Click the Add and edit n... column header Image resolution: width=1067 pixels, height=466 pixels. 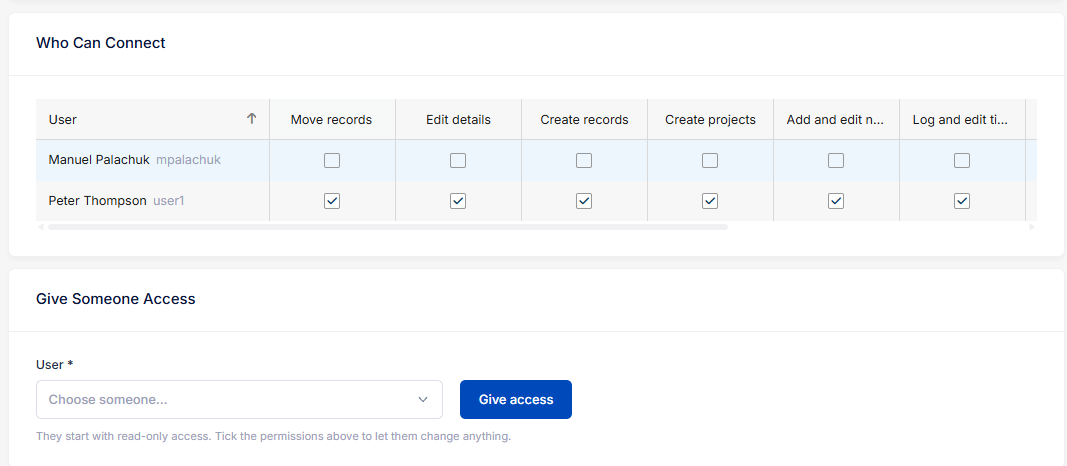836,120
